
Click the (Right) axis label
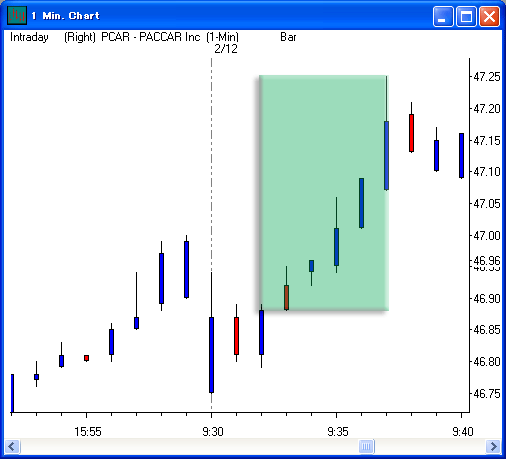coord(80,37)
